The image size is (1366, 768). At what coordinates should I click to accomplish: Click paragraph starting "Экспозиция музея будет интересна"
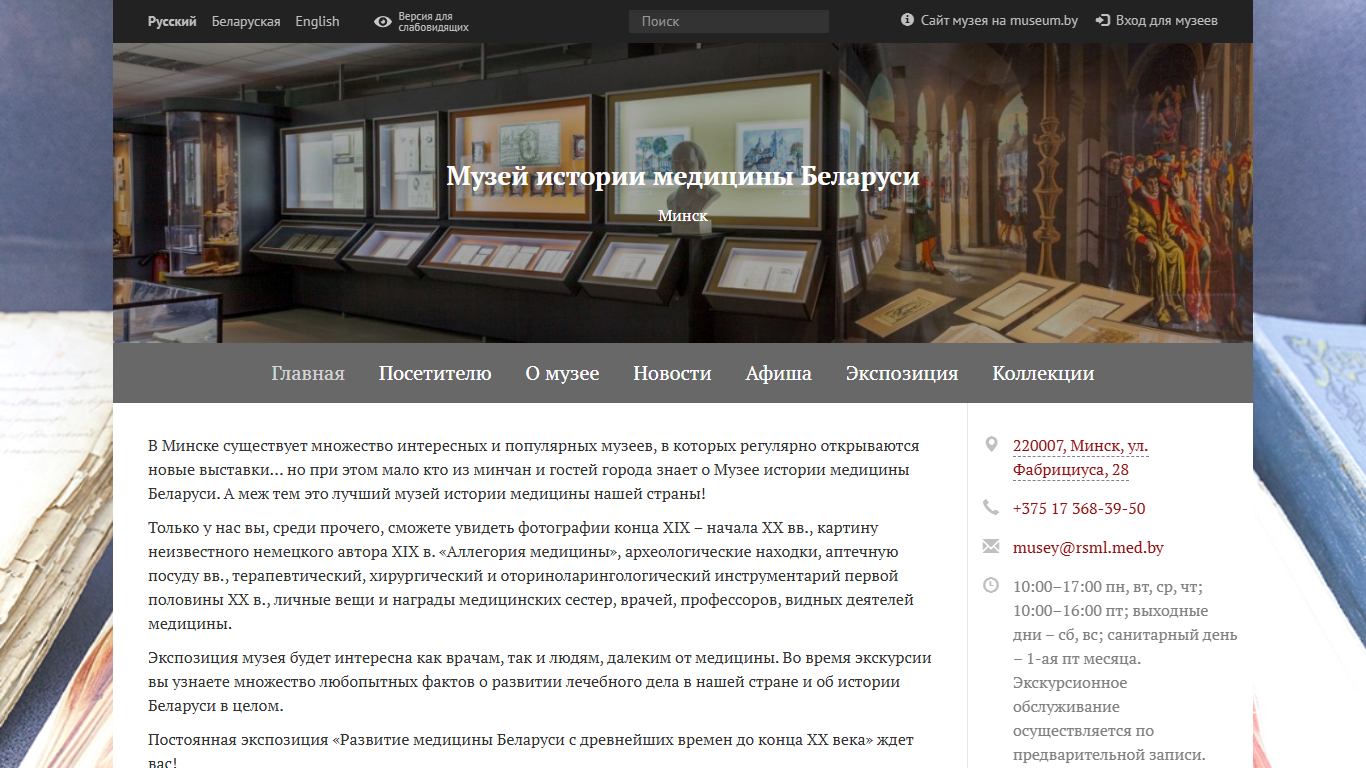(540, 682)
